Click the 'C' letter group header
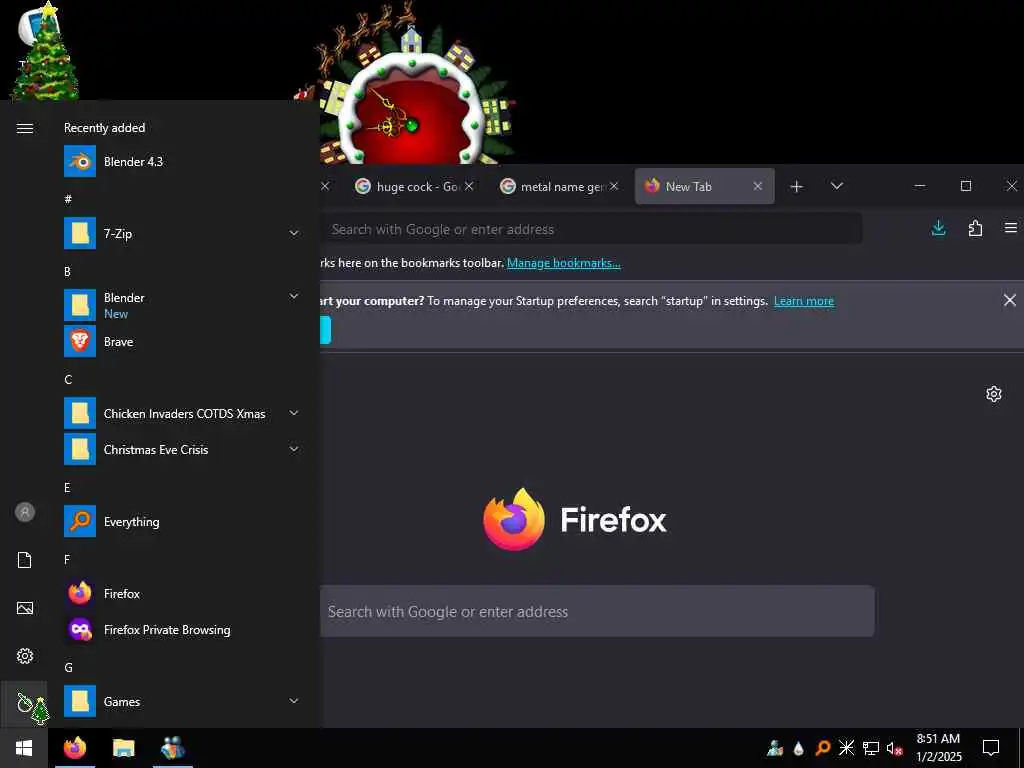Image resolution: width=1024 pixels, height=768 pixels. pyautogui.click(x=68, y=379)
